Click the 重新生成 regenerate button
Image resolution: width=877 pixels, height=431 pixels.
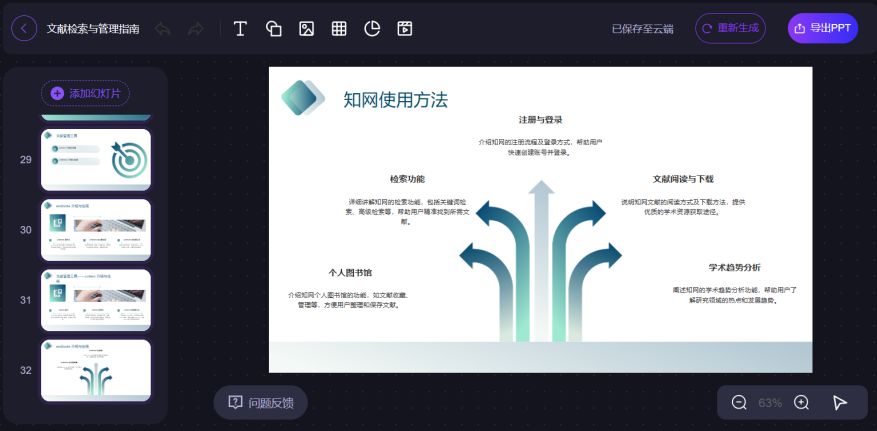click(730, 29)
